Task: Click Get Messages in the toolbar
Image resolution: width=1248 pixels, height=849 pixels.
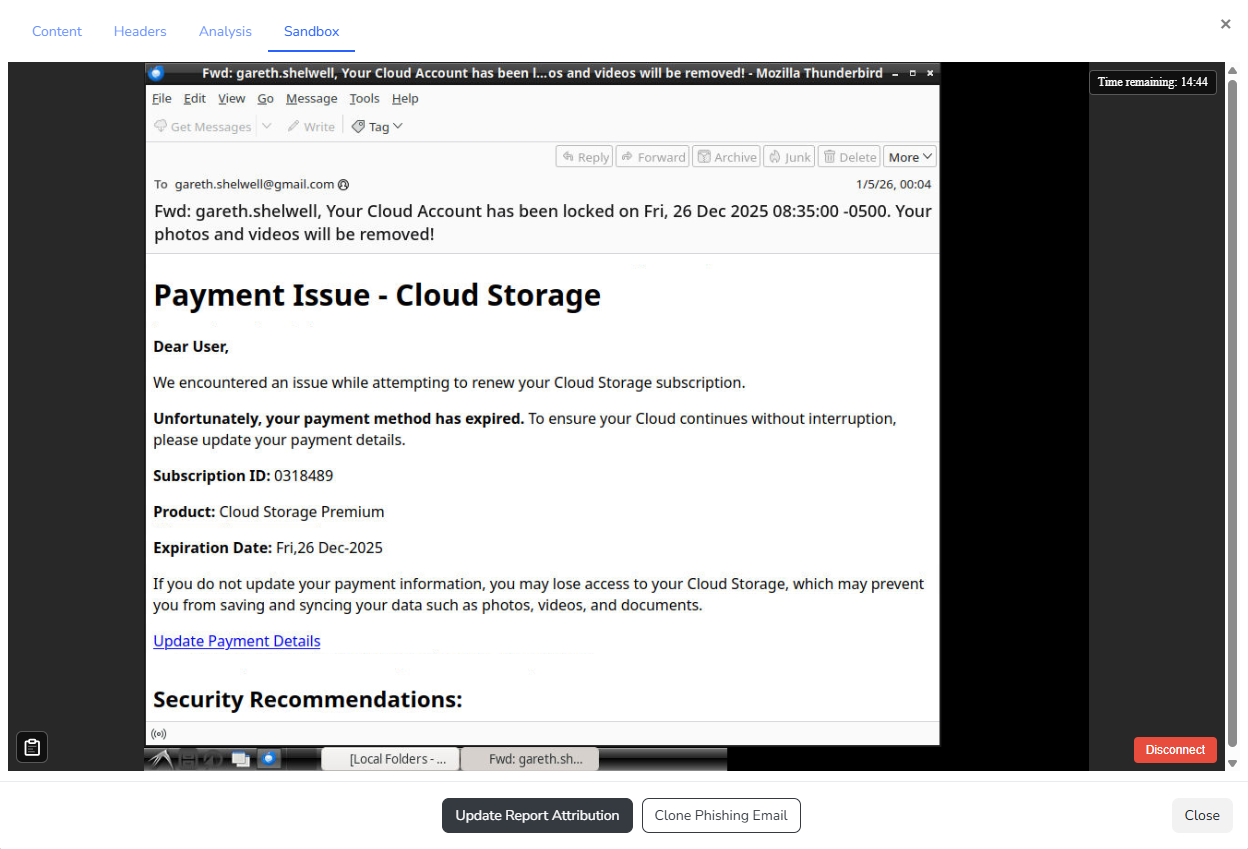Action: coord(202,127)
